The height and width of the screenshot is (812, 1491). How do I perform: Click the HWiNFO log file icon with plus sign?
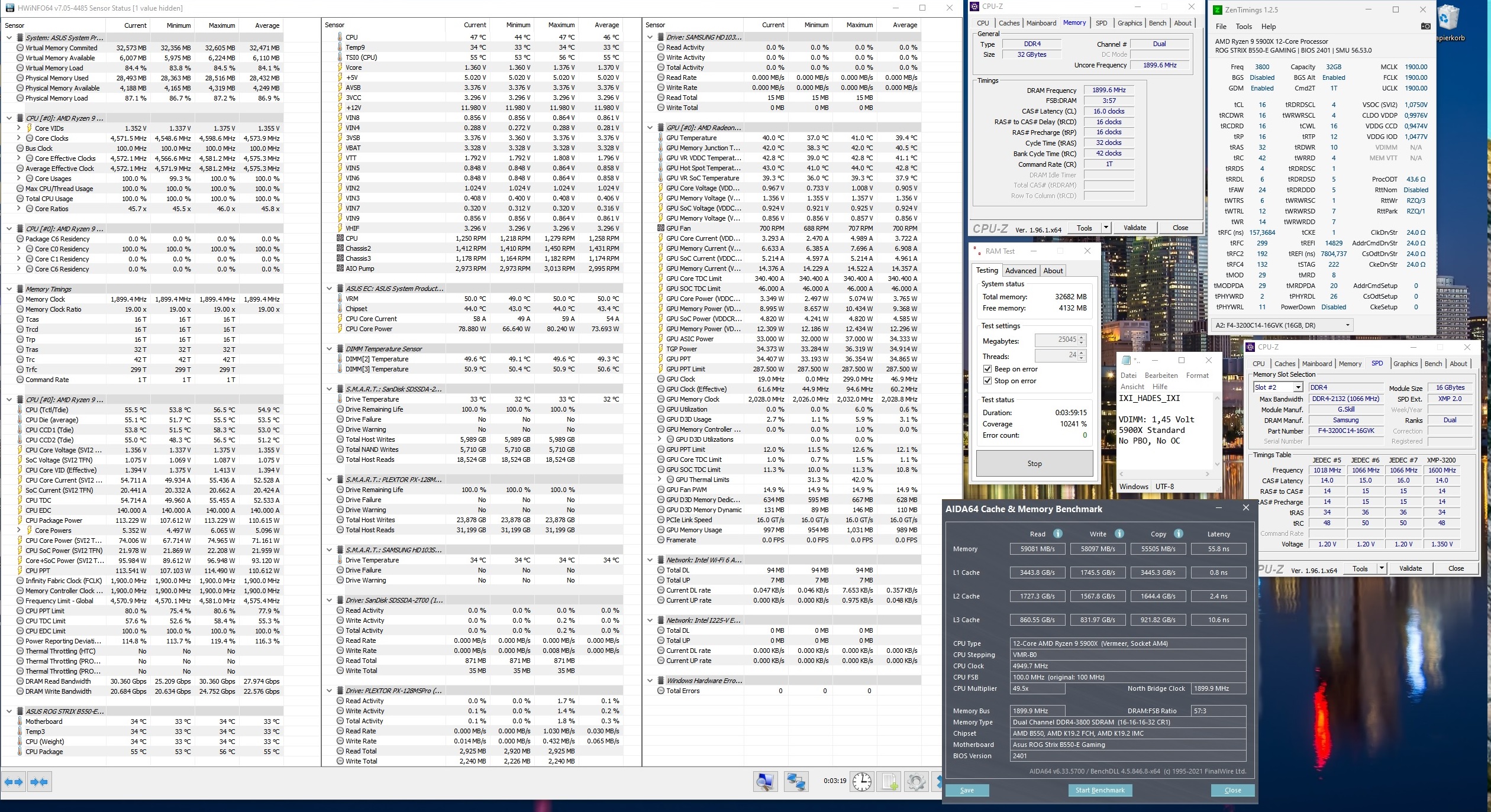tap(889, 782)
